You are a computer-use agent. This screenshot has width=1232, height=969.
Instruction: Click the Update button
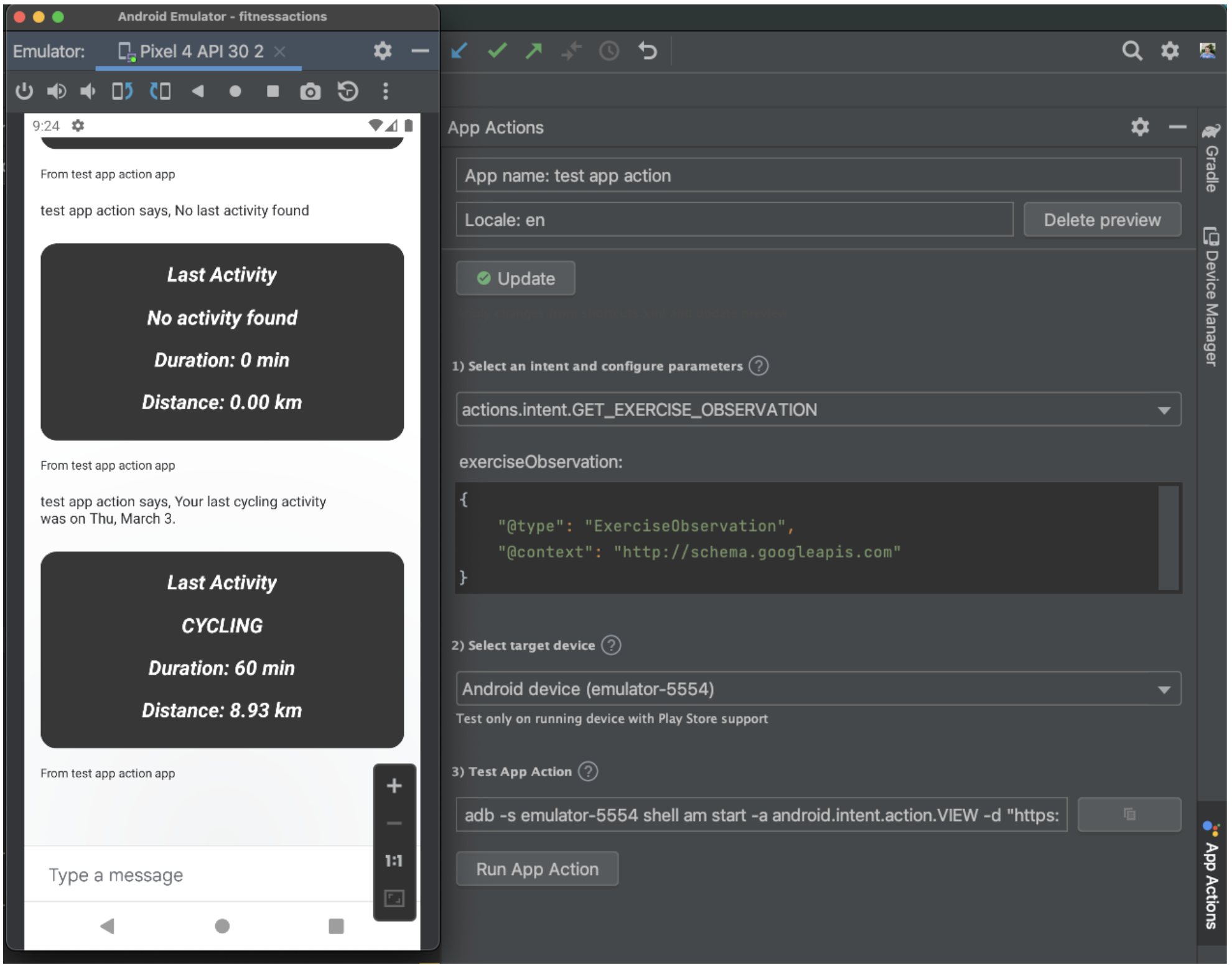click(x=517, y=278)
